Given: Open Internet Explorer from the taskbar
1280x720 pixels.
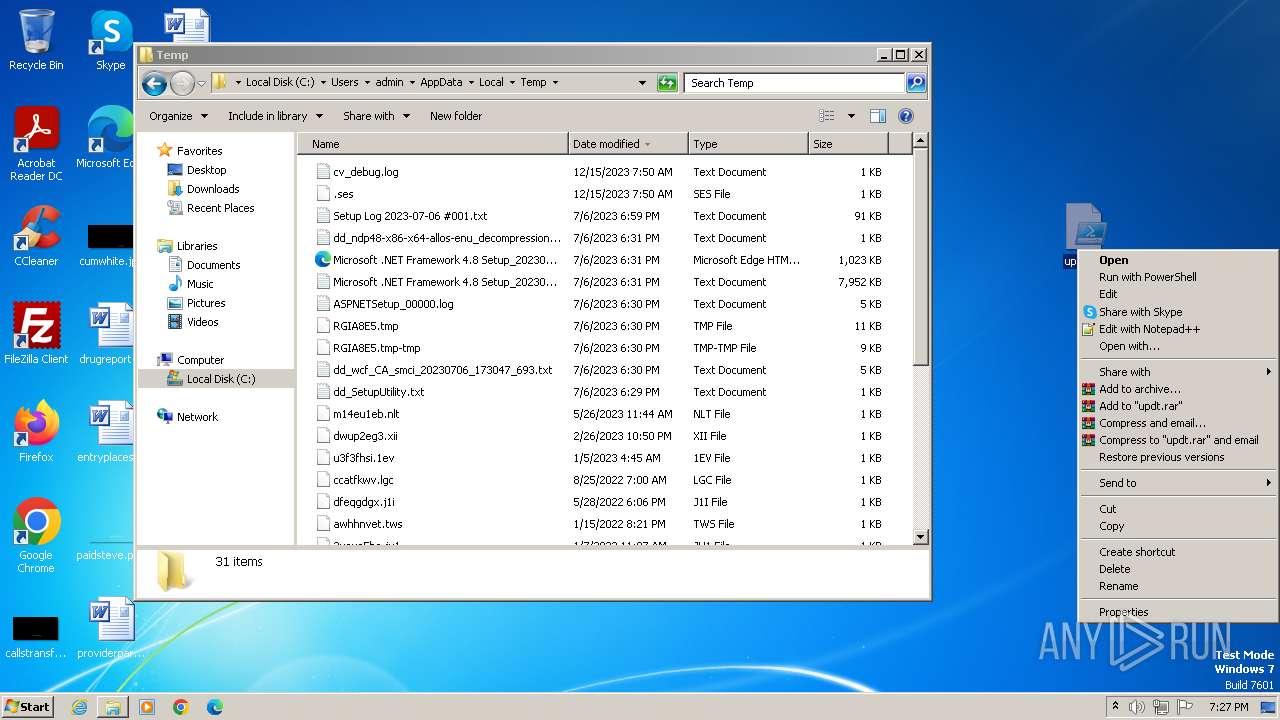Looking at the screenshot, I should pos(79,707).
